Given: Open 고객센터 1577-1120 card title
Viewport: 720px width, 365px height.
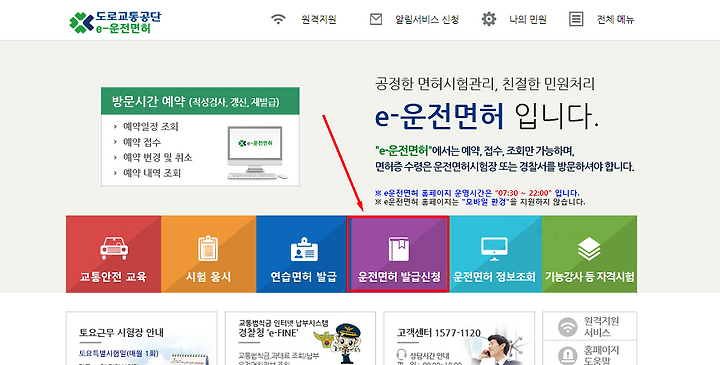Looking at the screenshot, I should coord(439,332).
